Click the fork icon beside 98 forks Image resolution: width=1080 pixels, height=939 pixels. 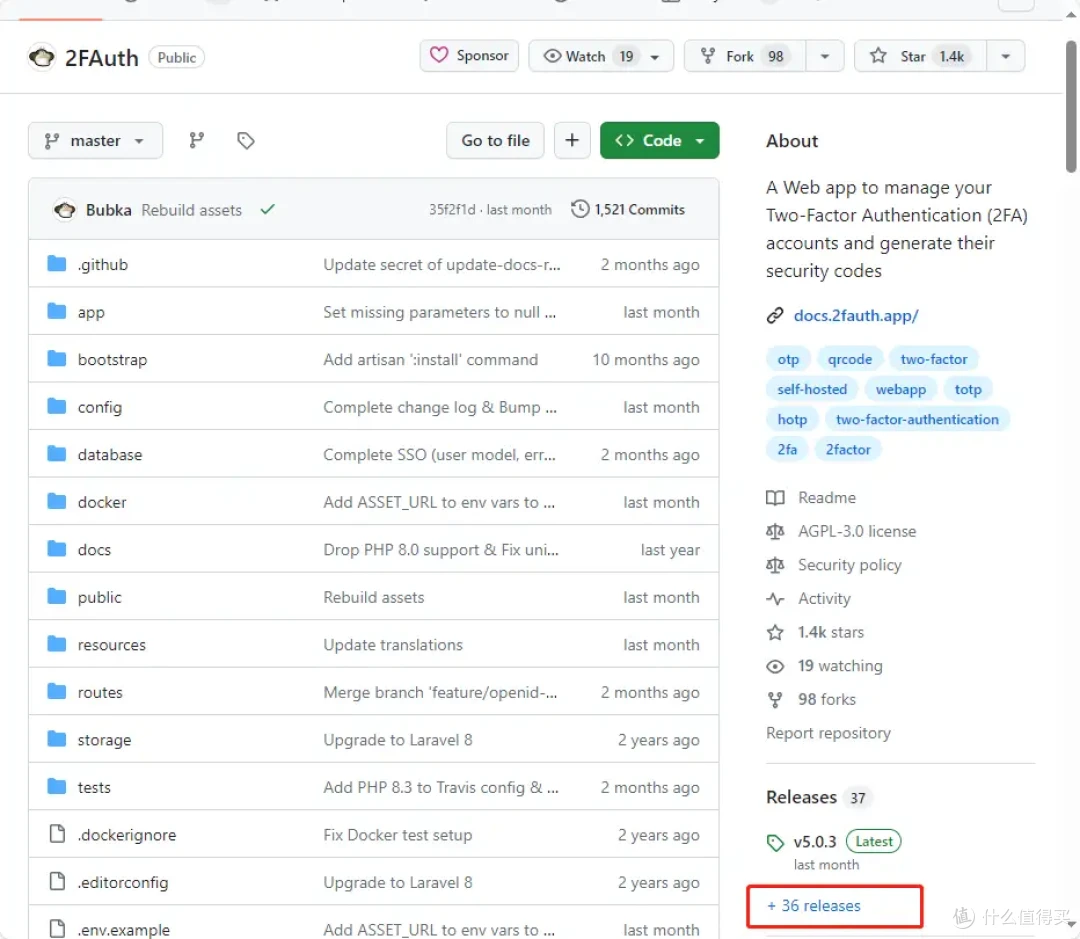tap(775, 700)
